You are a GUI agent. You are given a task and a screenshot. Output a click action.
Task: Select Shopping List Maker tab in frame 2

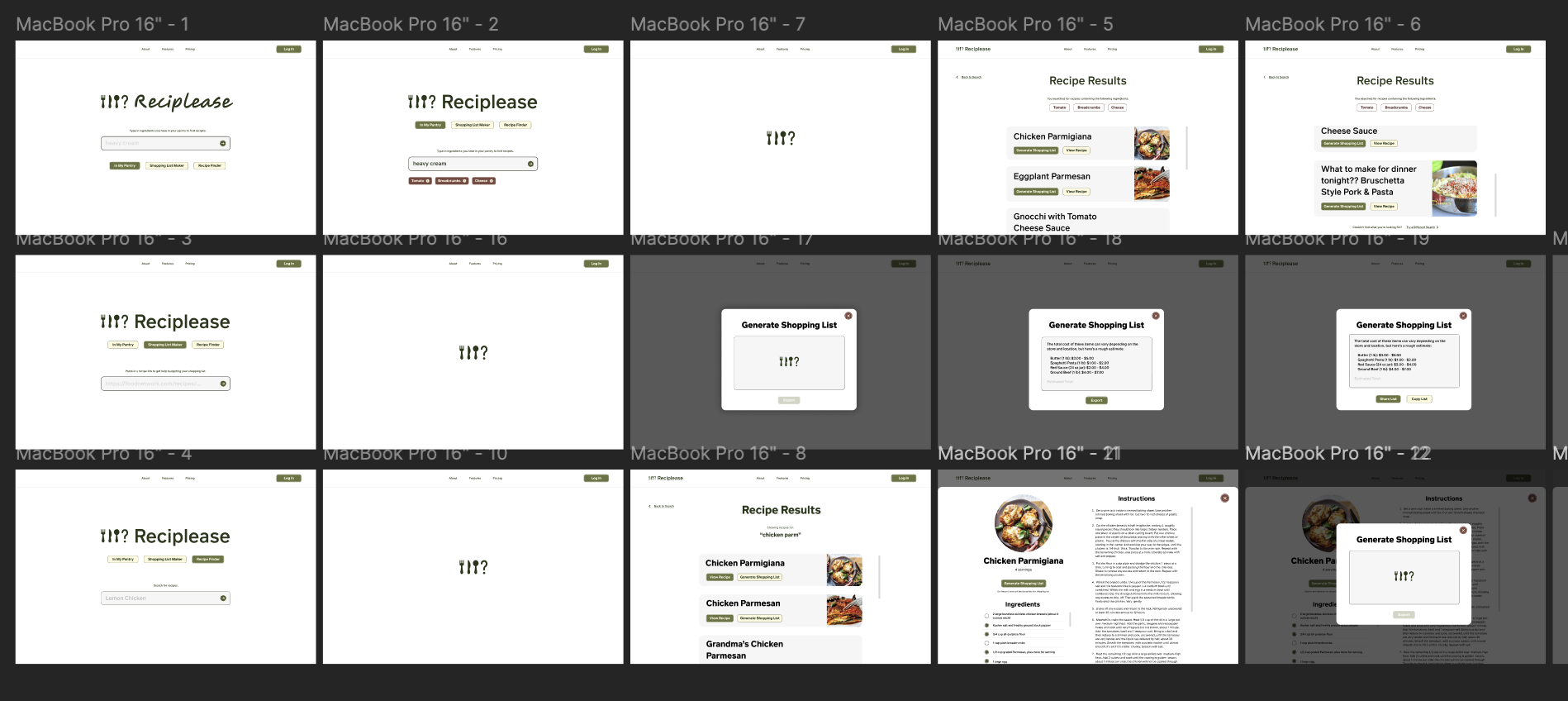click(x=473, y=125)
